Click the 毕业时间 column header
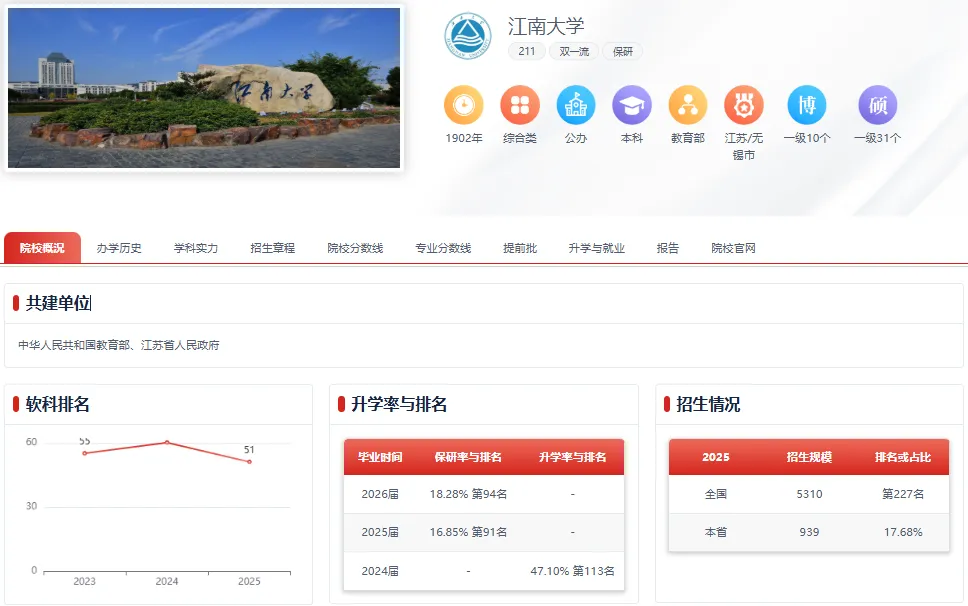 [380, 457]
